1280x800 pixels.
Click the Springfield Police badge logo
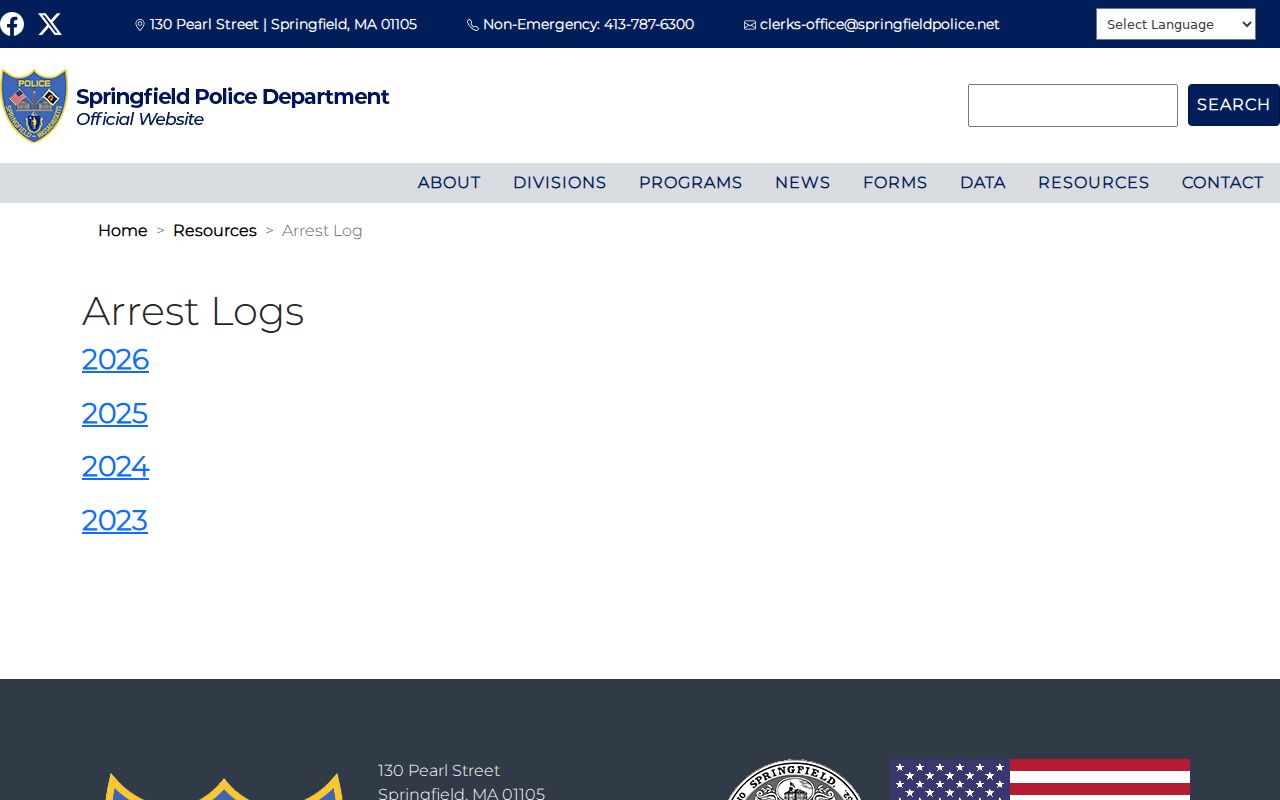pos(34,105)
